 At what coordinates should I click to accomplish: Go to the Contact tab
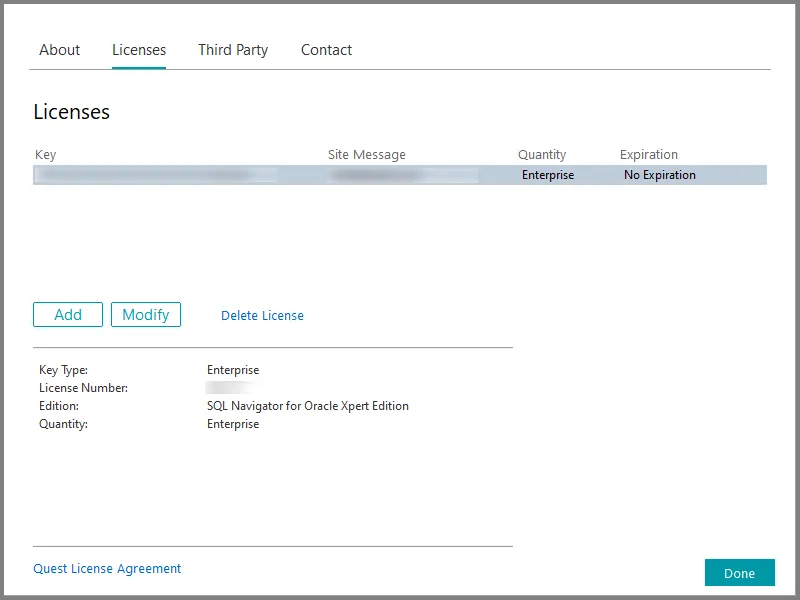click(x=327, y=50)
